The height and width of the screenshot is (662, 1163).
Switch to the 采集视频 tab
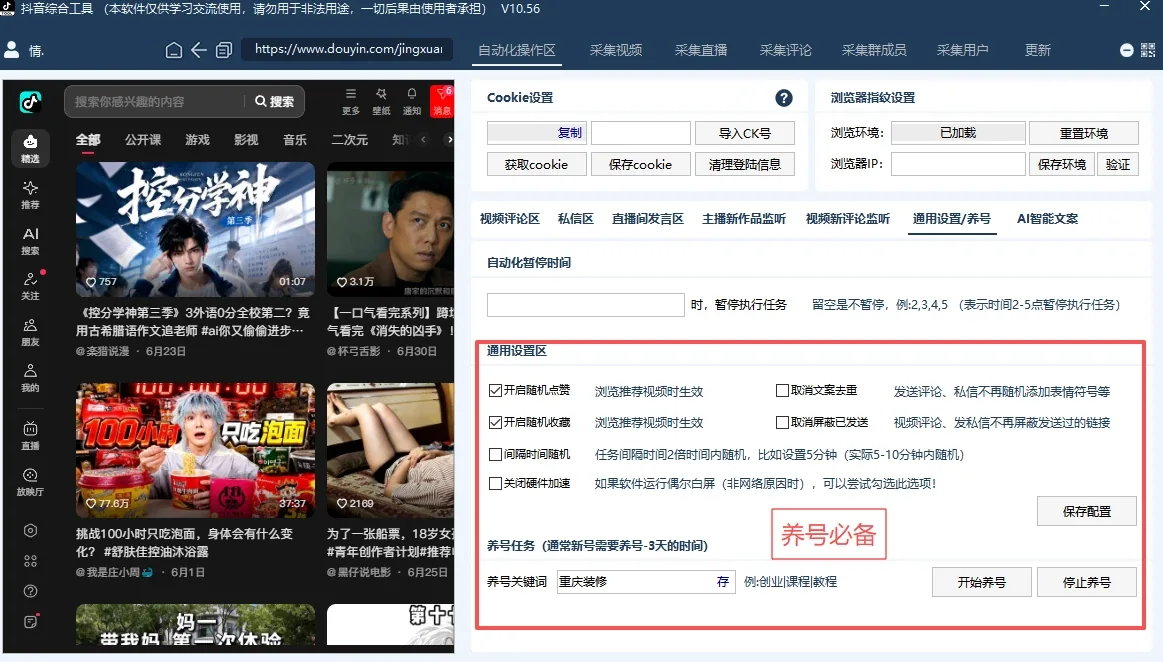[x=616, y=50]
